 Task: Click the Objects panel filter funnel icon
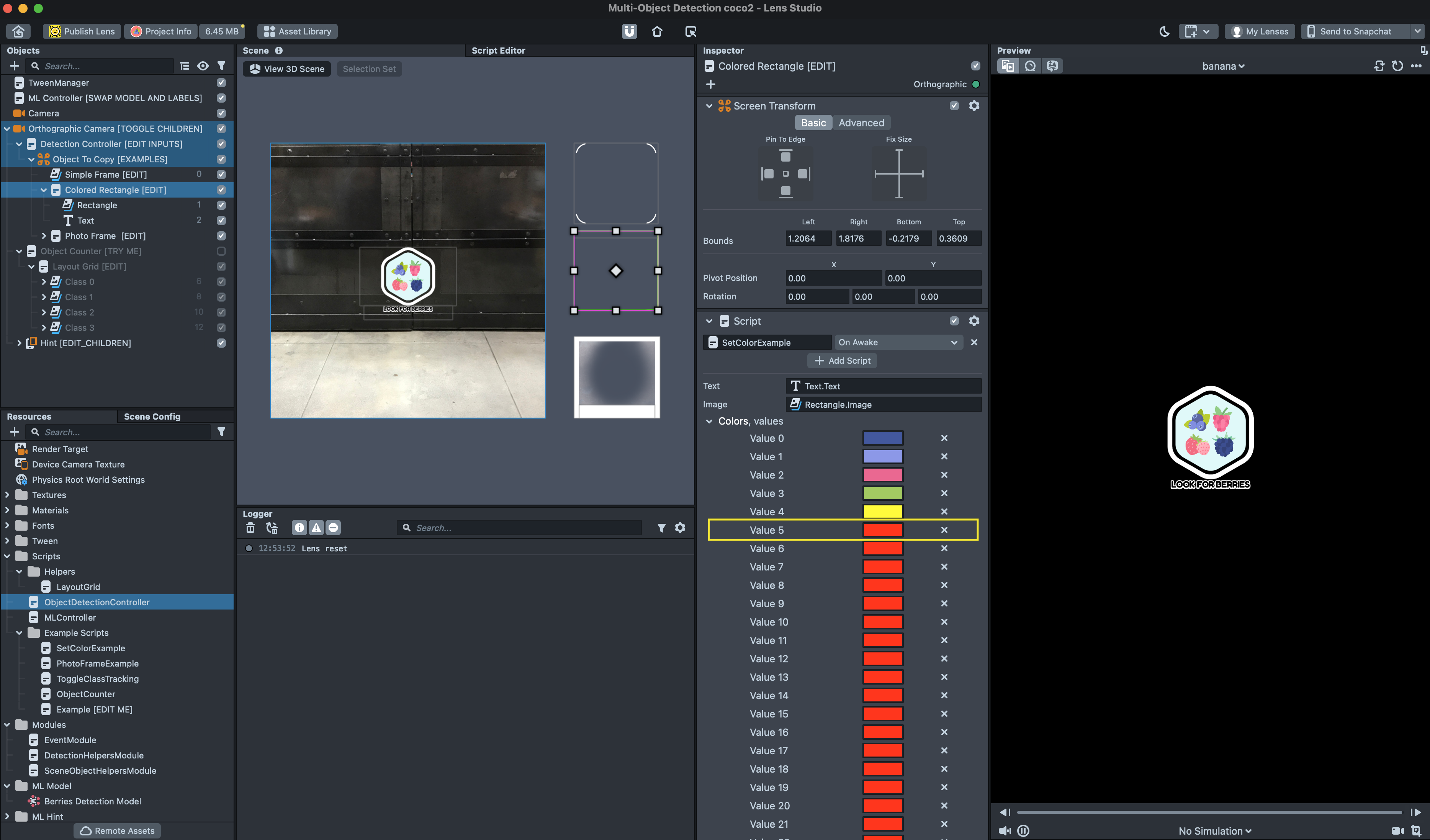click(221, 66)
